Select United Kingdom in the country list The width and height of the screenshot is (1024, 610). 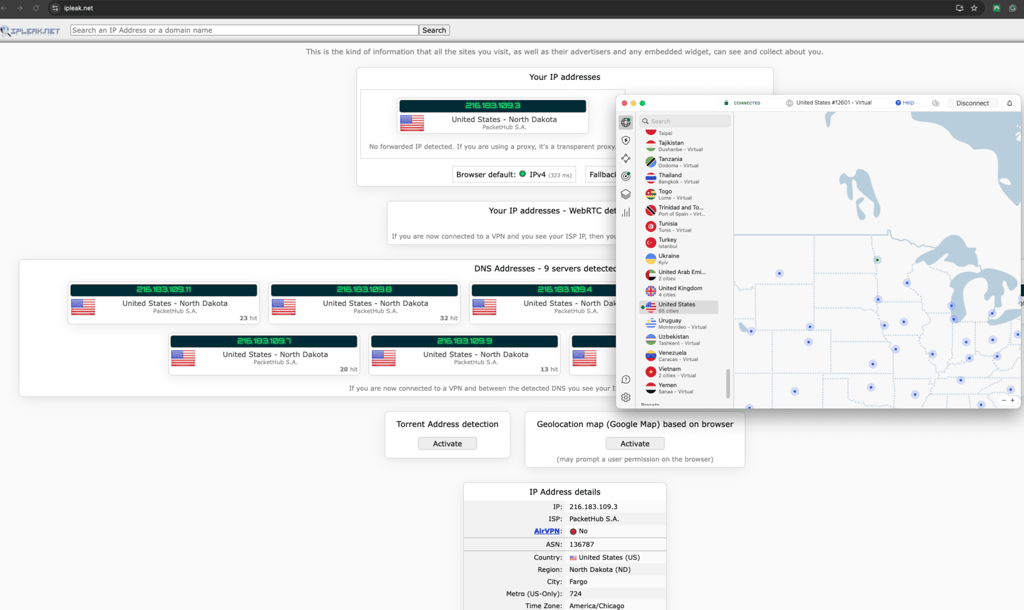[679, 291]
